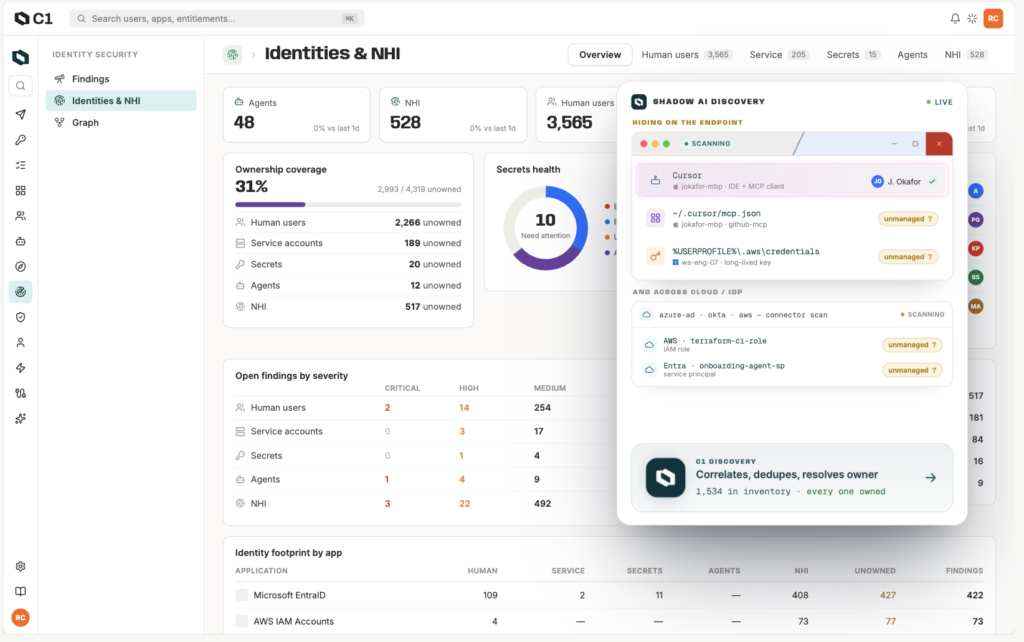The image size is (1024, 642).
Task: Open the grid apps icon in rail
Action: pos(20,191)
